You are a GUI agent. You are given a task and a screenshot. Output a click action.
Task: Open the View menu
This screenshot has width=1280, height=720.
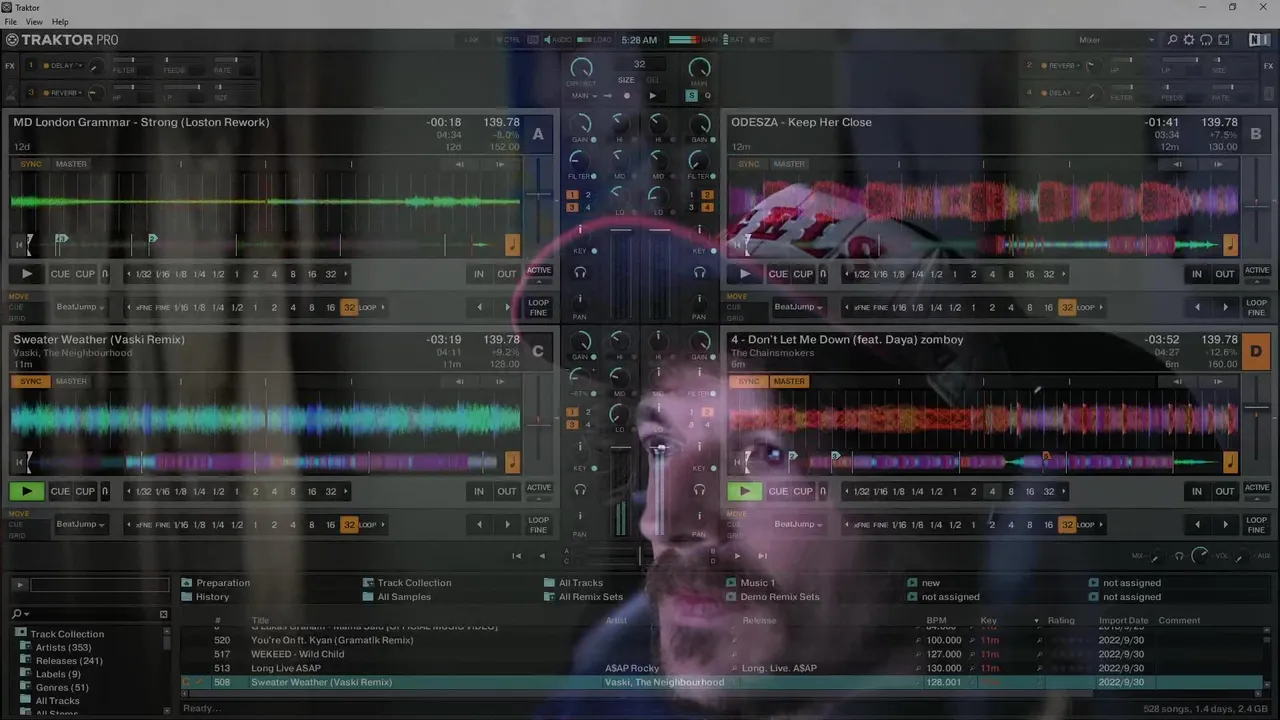[34, 22]
